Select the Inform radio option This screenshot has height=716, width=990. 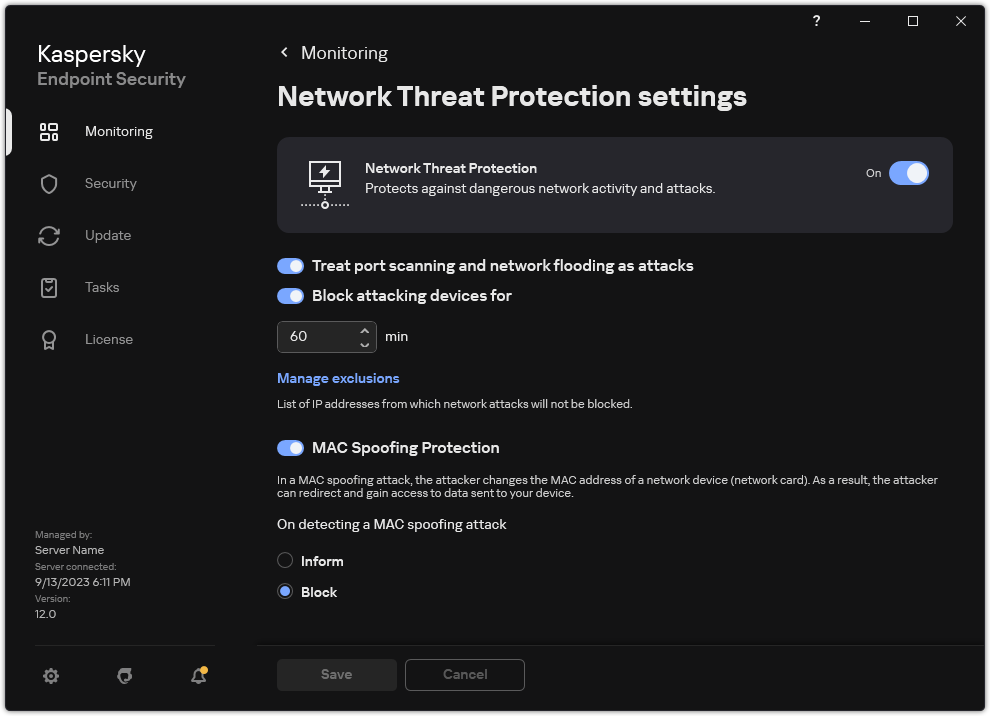(285, 560)
